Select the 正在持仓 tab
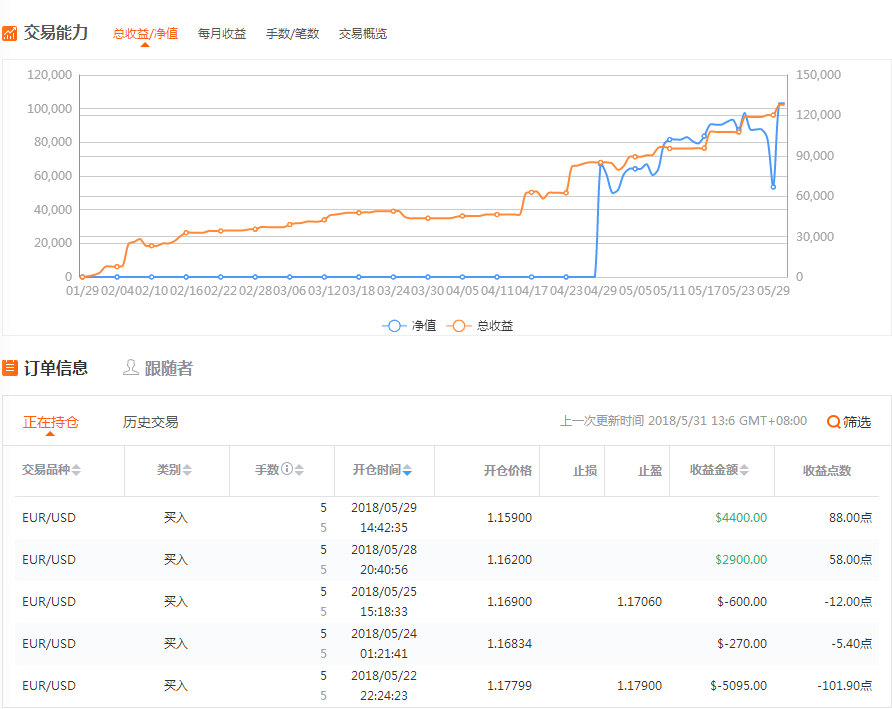892x709 pixels. coord(51,422)
